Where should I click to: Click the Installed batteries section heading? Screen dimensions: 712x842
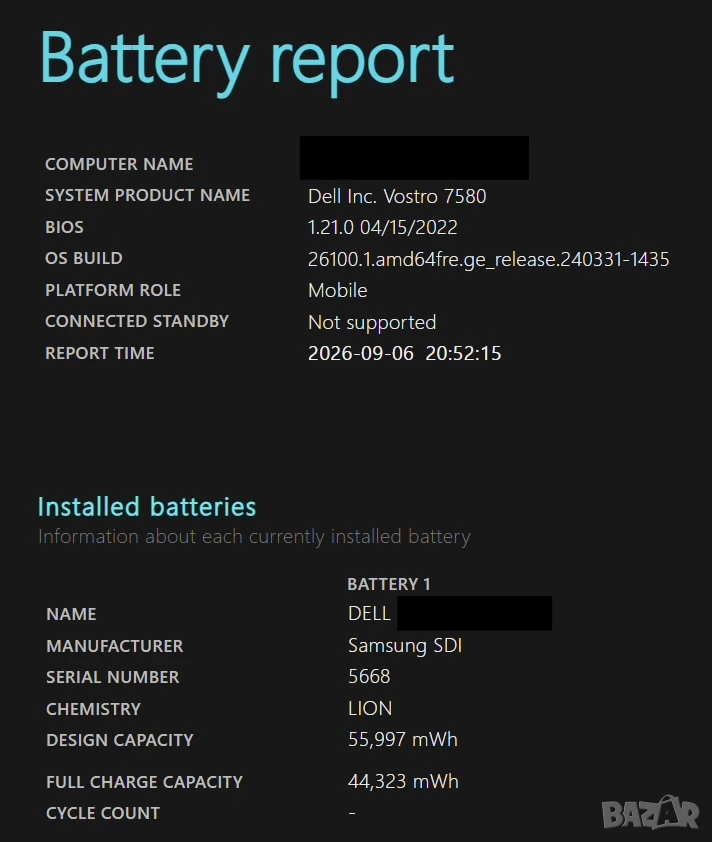click(147, 506)
